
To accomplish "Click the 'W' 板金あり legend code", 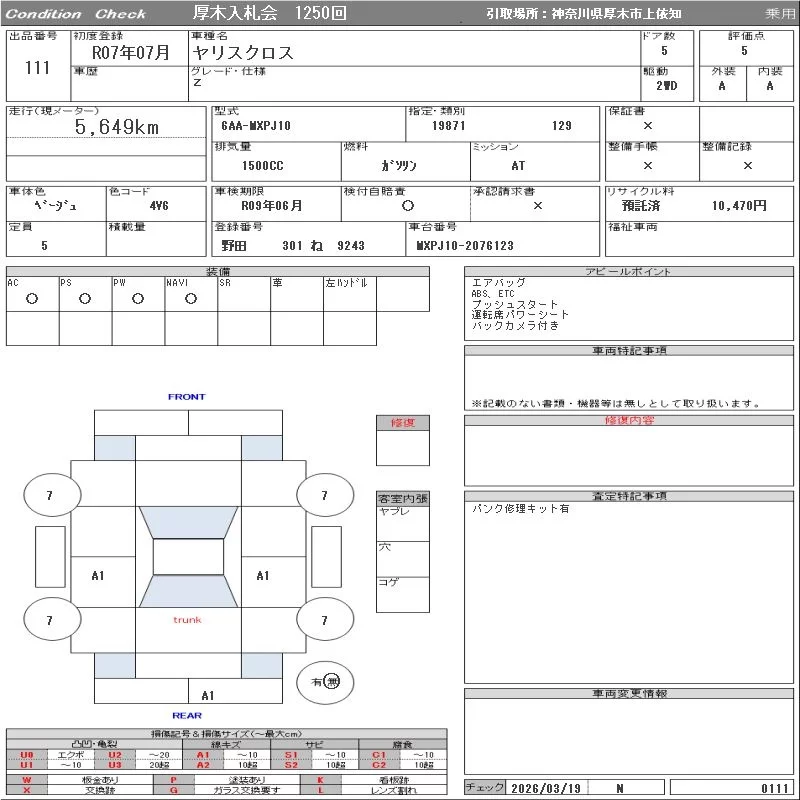I will click(x=27, y=780).
